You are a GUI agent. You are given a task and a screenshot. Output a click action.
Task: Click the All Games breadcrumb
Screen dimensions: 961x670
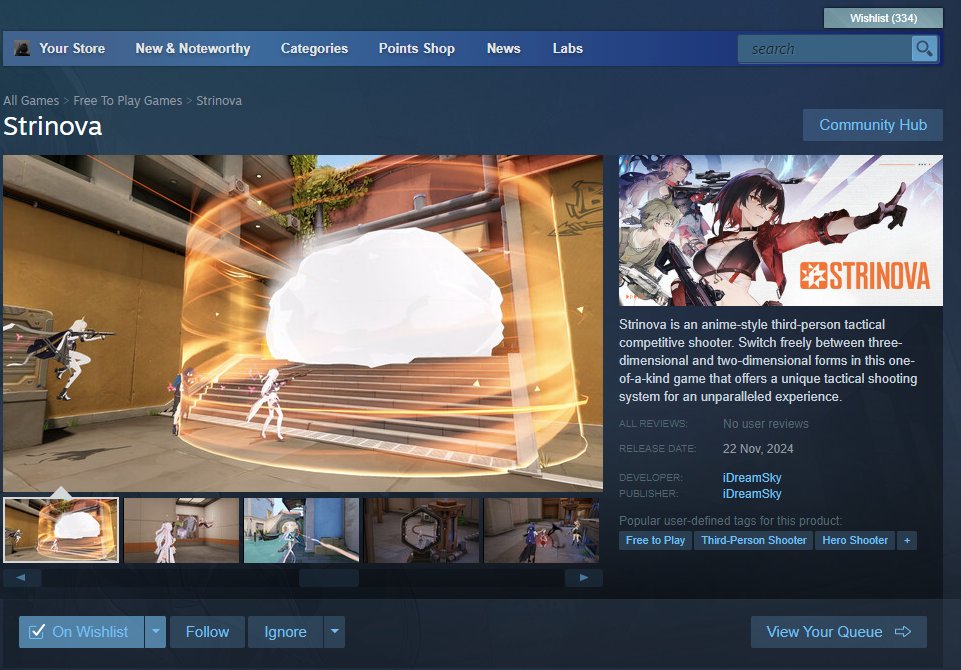coord(31,101)
